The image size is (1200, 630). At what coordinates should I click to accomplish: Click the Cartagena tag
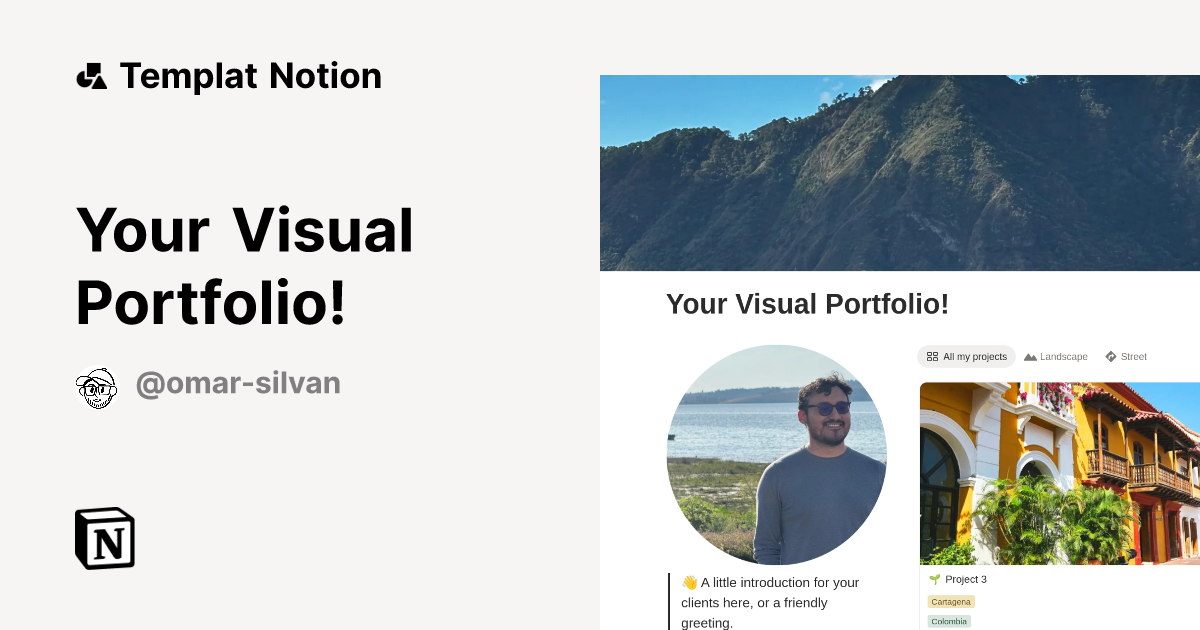pos(951,602)
